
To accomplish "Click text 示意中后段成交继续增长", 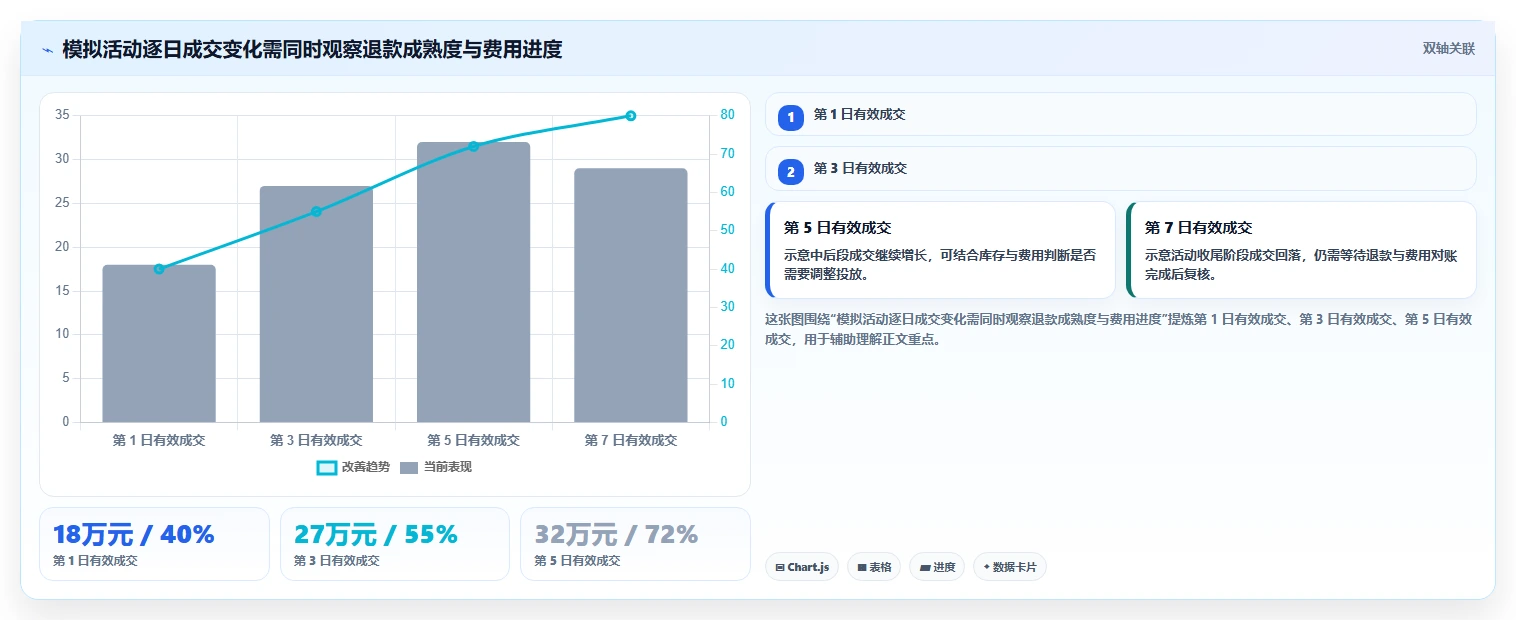I will click(x=857, y=255).
